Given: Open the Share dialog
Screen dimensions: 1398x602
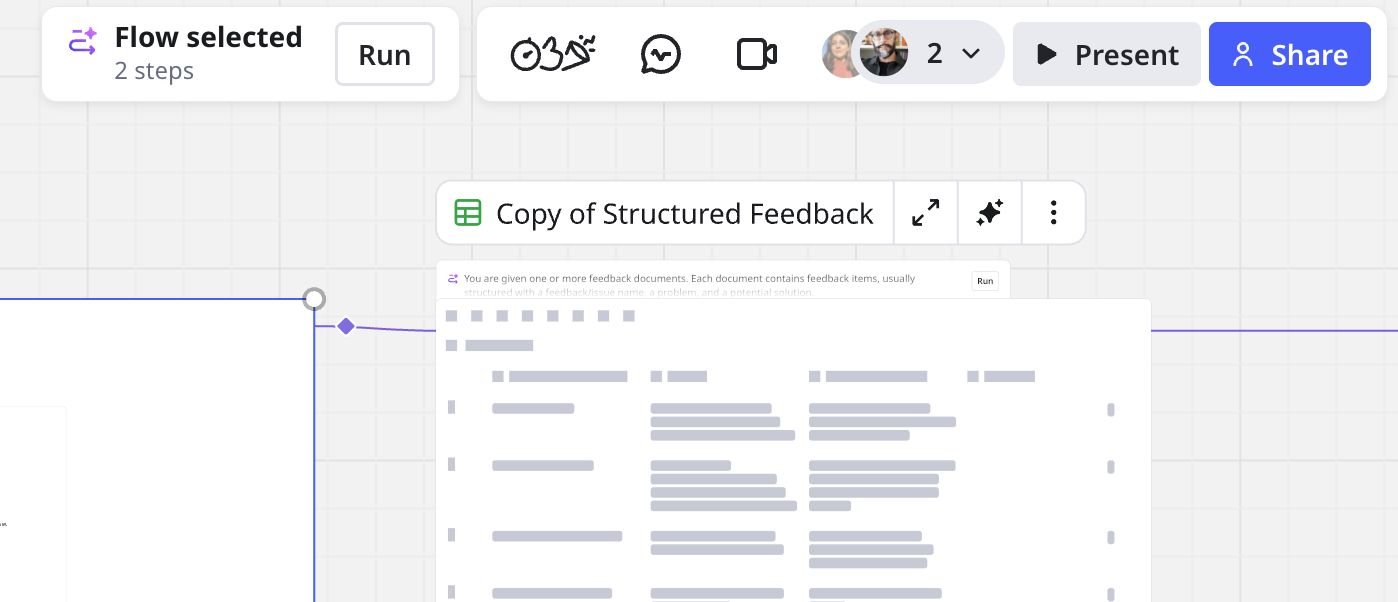Looking at the screenshot, I should [x=1289, y=54].
